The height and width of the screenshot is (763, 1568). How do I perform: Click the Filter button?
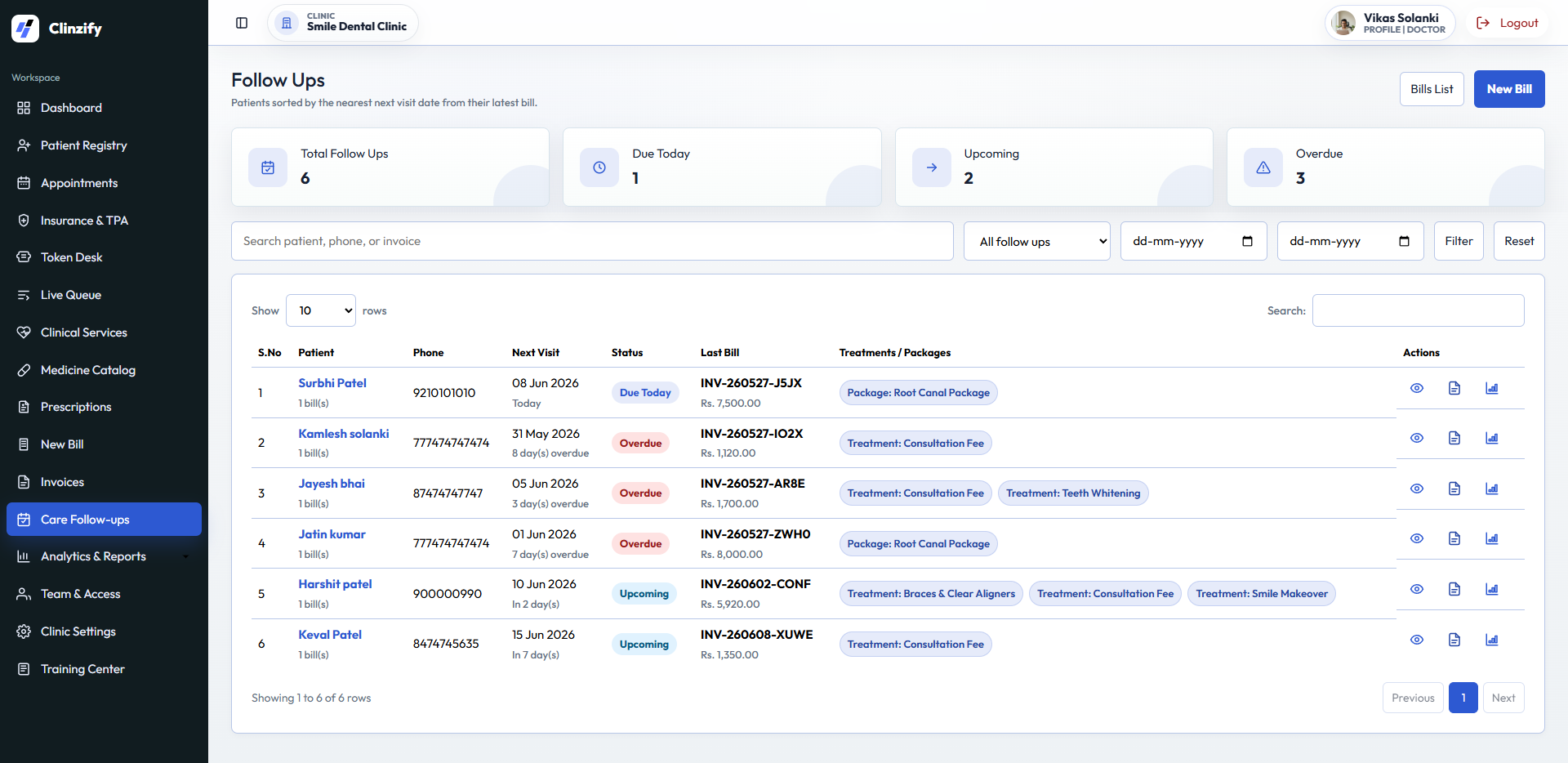1459,241
